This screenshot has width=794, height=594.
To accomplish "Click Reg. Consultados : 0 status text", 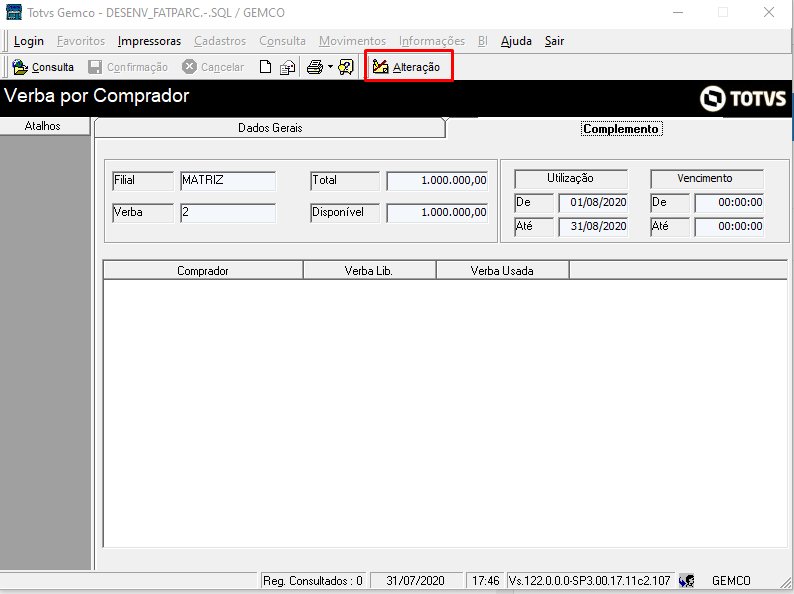I will tap(312, 580).
